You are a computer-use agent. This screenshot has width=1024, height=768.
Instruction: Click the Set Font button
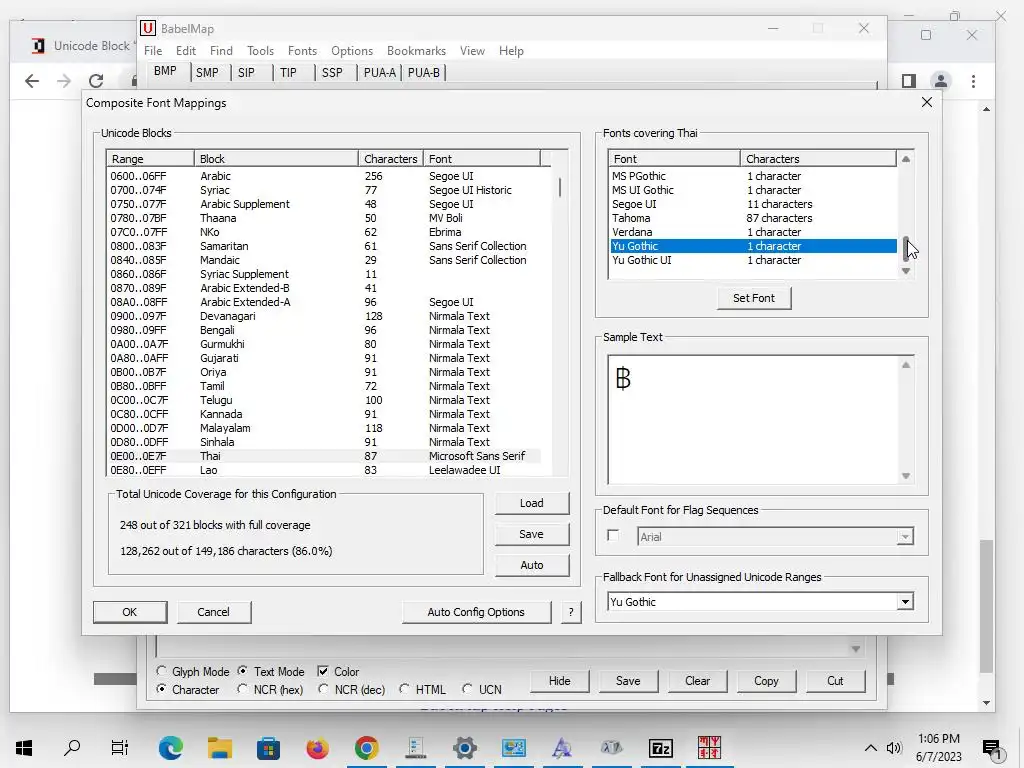click(x=754, y=298)
